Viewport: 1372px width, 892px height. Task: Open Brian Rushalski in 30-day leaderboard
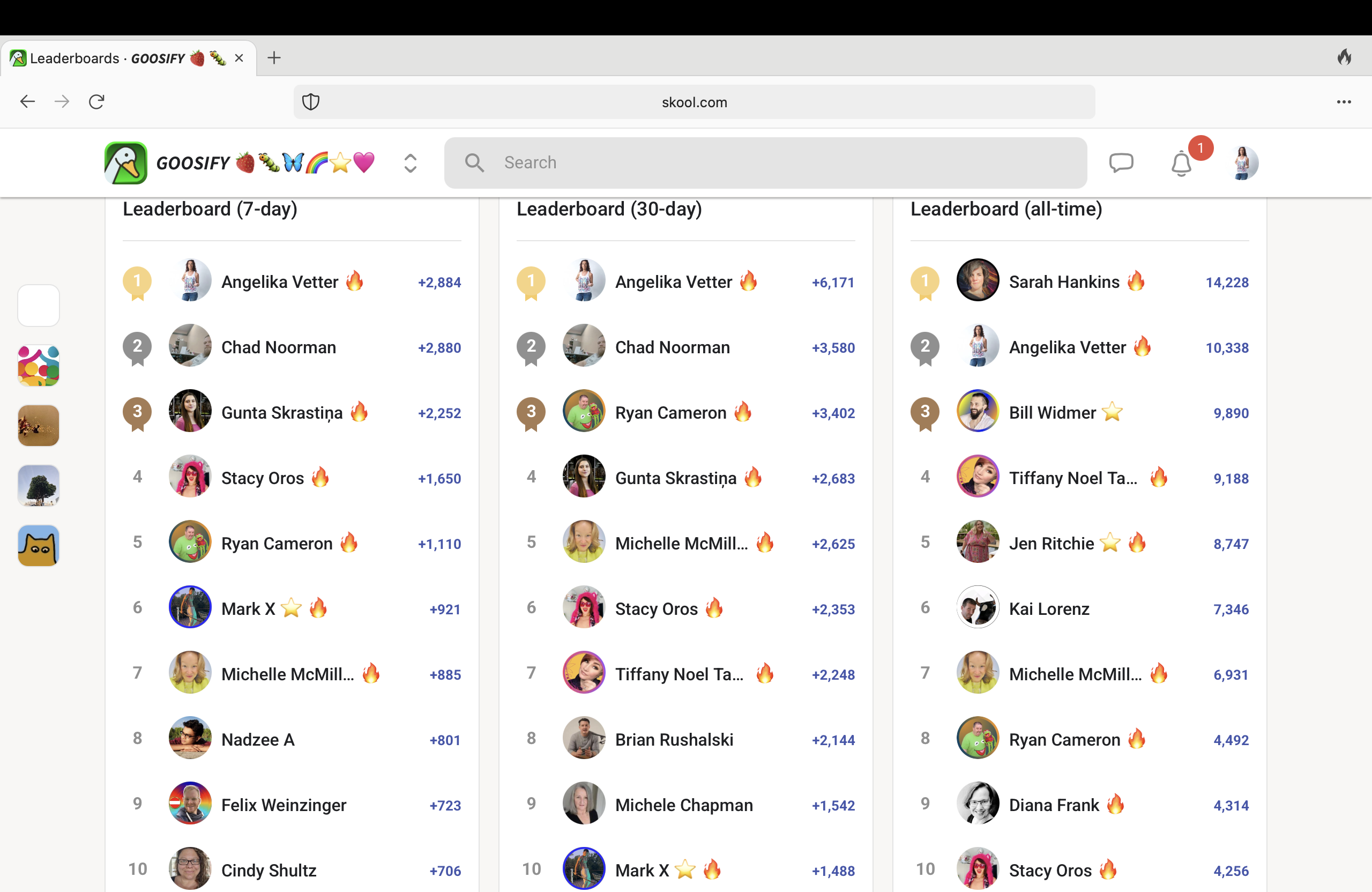pyautogui.click(x=674, y=740)
